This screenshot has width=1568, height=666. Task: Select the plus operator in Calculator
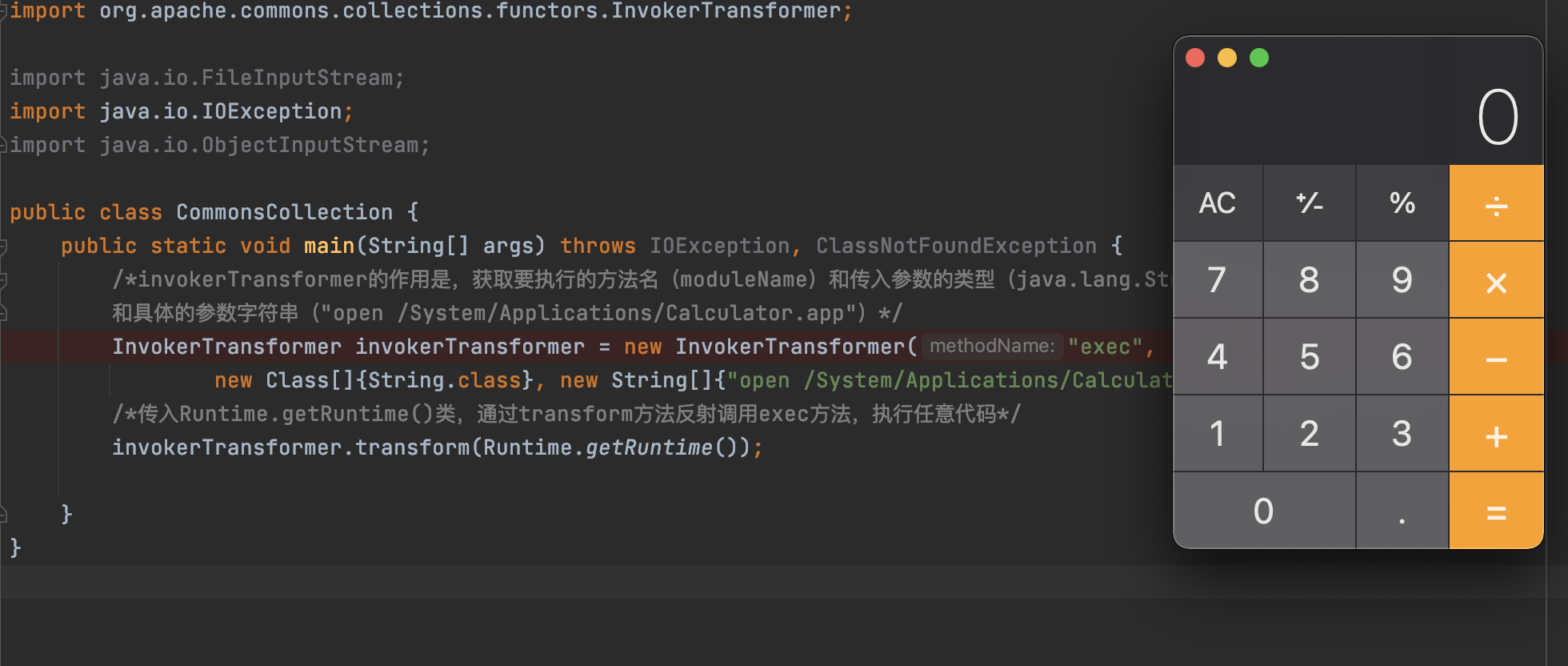click(1496, 434)
